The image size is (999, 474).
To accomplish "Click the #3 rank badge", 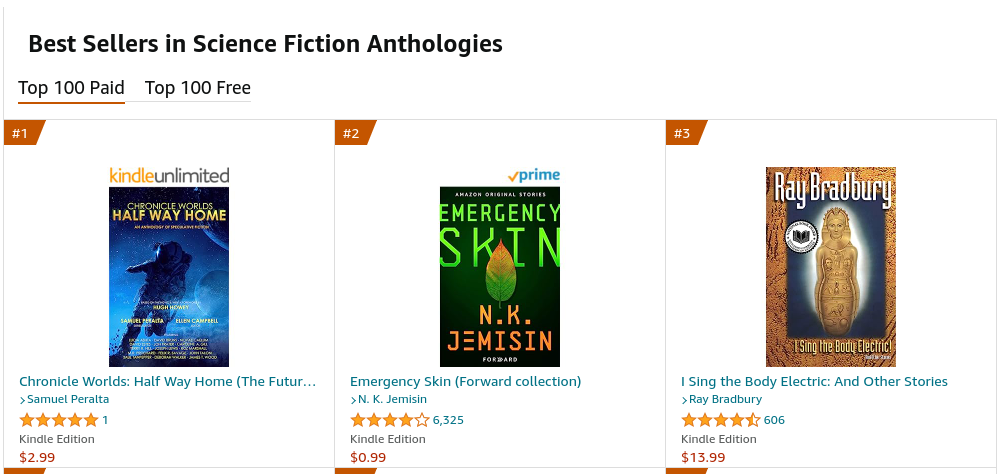I will [x=682, y=133].
